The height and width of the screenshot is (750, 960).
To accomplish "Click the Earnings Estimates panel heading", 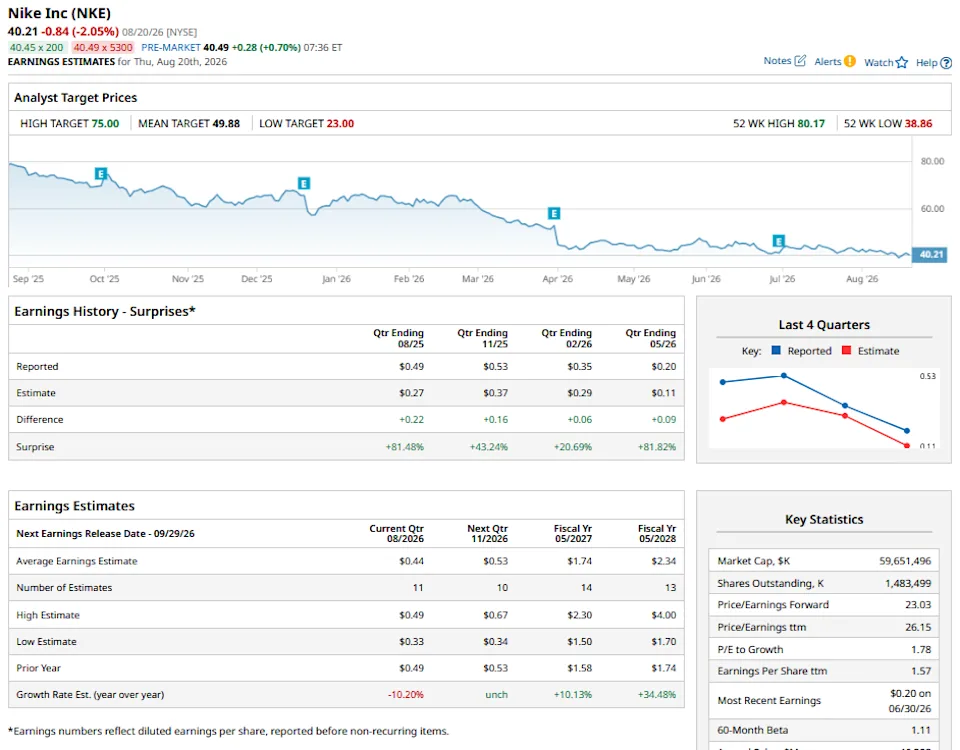I will click(74, 506).
